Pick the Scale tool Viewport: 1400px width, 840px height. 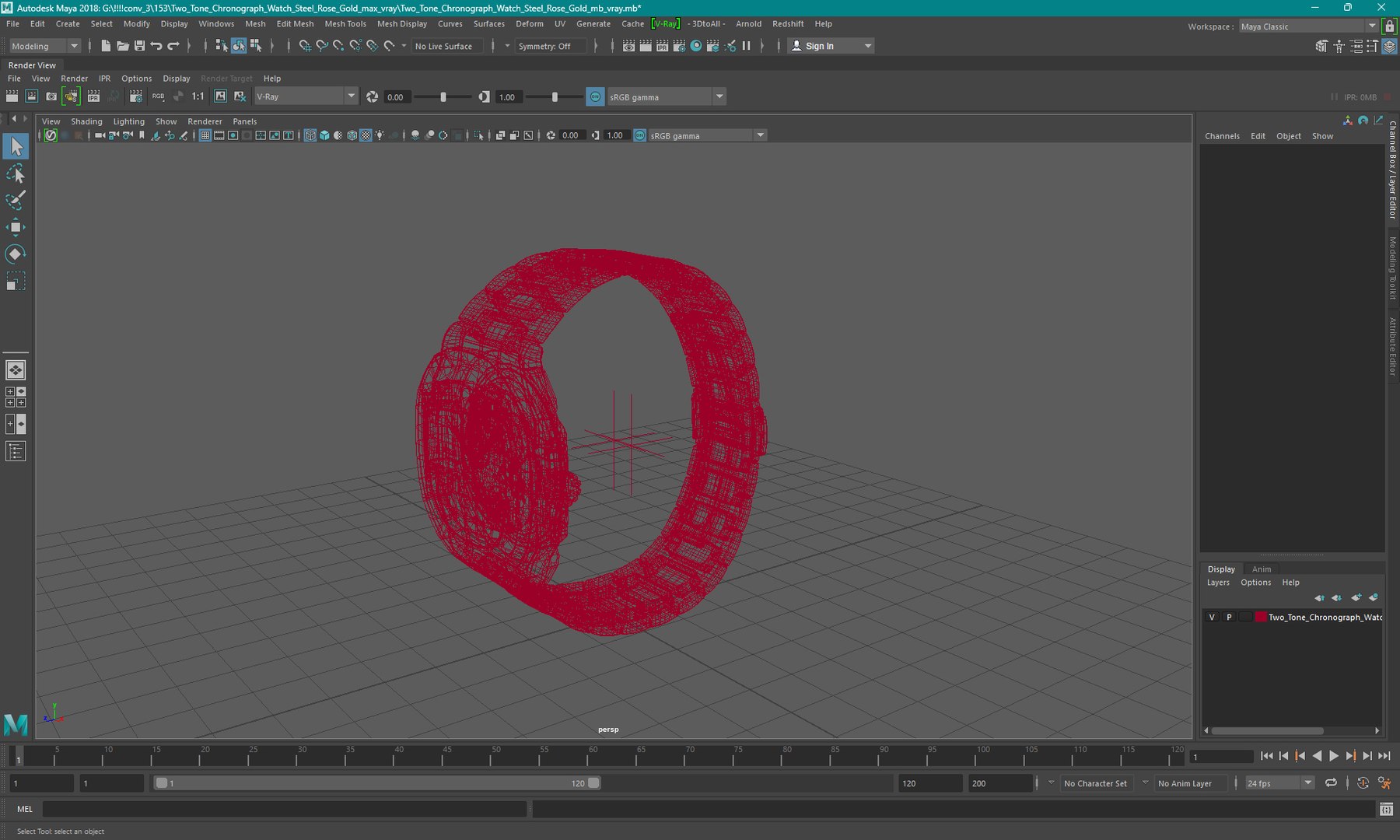(x=15, y=281)
